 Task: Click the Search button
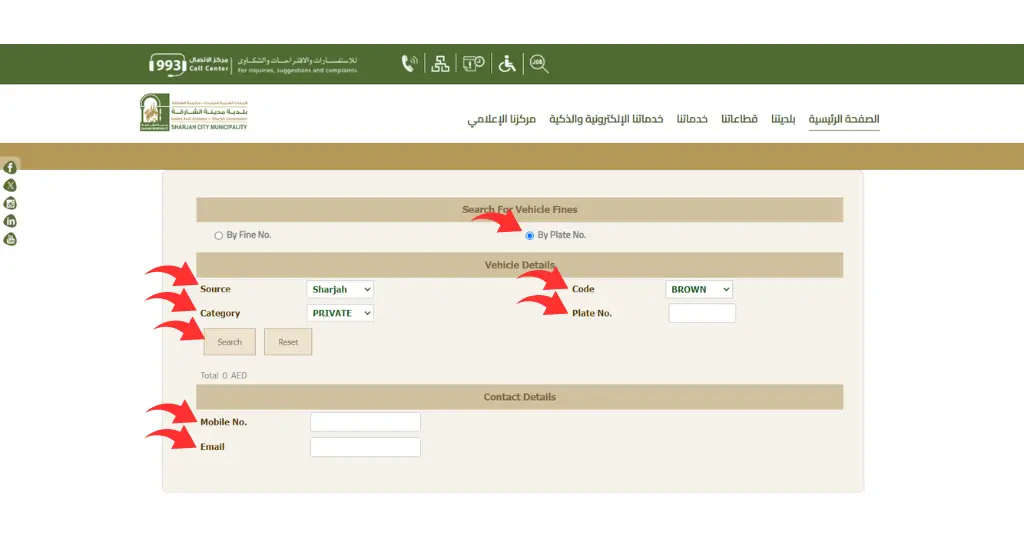229,342
